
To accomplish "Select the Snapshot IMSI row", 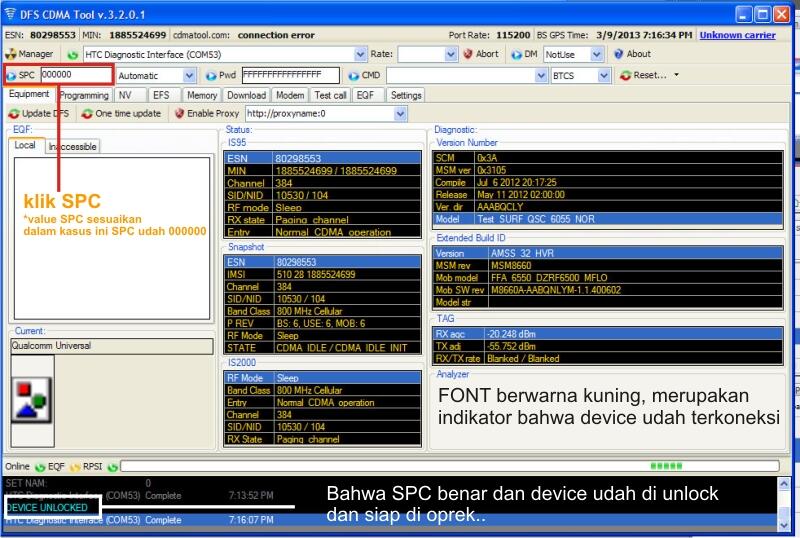I will coord(323,275).
